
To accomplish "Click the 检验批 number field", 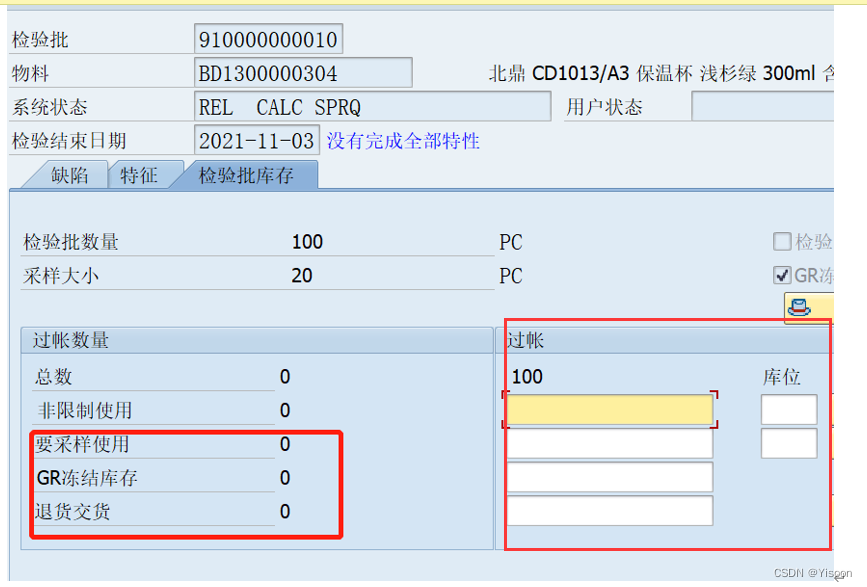I will click(x=268, y=39).
